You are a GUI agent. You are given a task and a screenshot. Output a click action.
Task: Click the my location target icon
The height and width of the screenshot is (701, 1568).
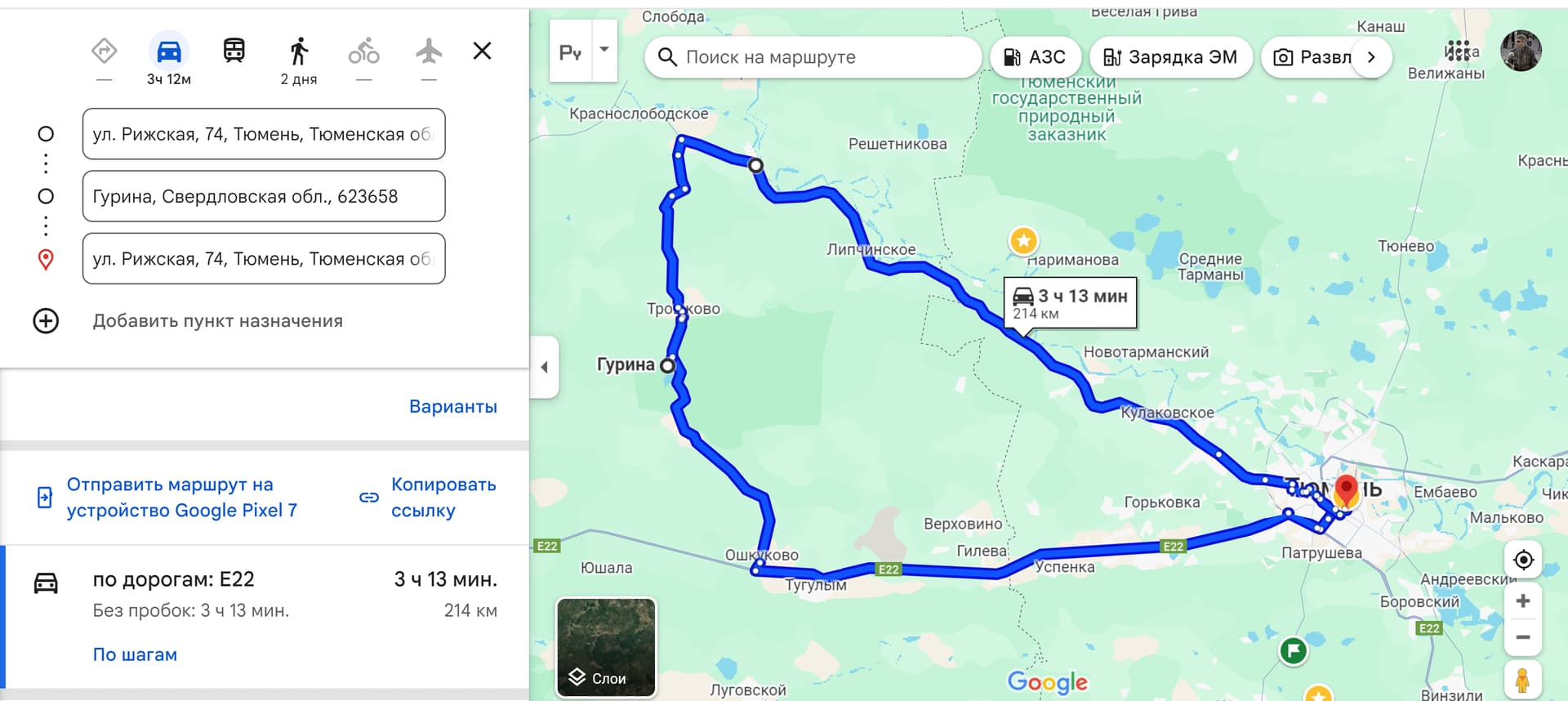1523,560
